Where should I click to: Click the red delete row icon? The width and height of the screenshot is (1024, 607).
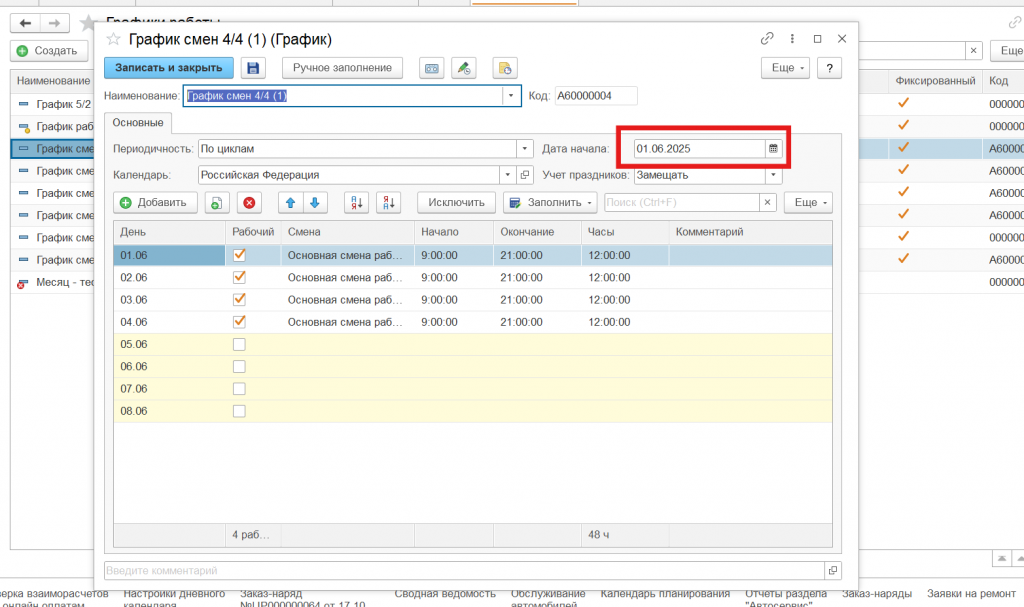pos(249,202)
